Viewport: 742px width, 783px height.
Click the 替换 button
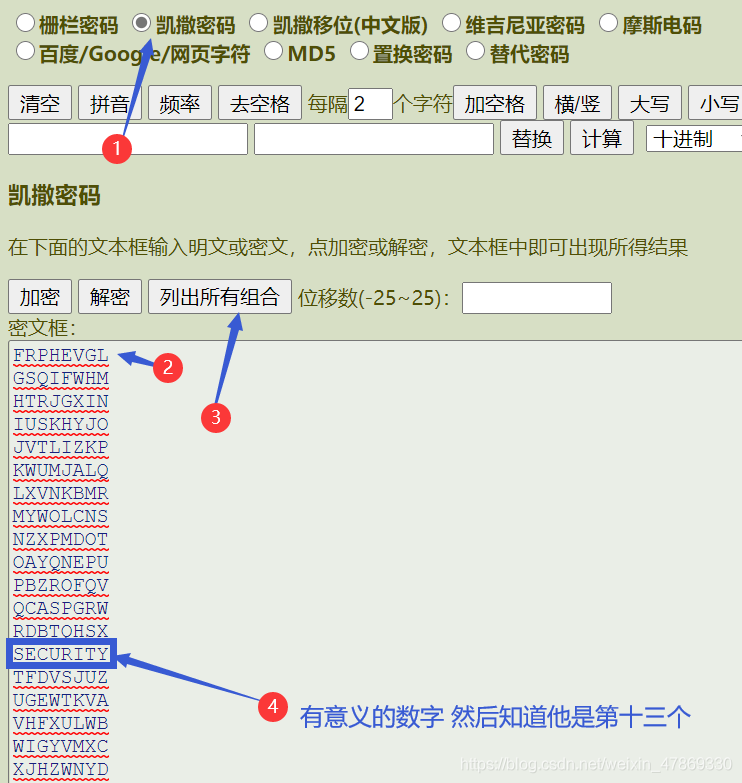click(x=532, y=138)
